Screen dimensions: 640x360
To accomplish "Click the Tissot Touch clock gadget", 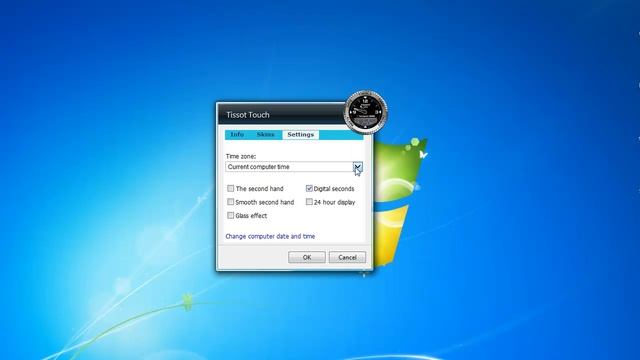I will point(365,112).
